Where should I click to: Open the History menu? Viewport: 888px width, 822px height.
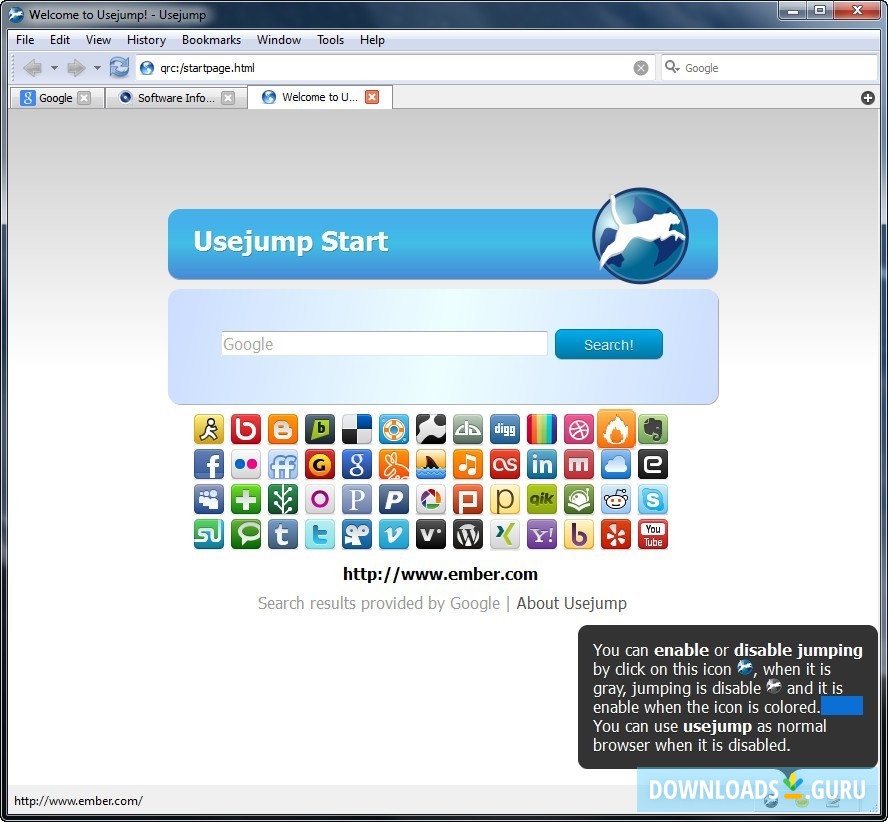click(146, 40)
